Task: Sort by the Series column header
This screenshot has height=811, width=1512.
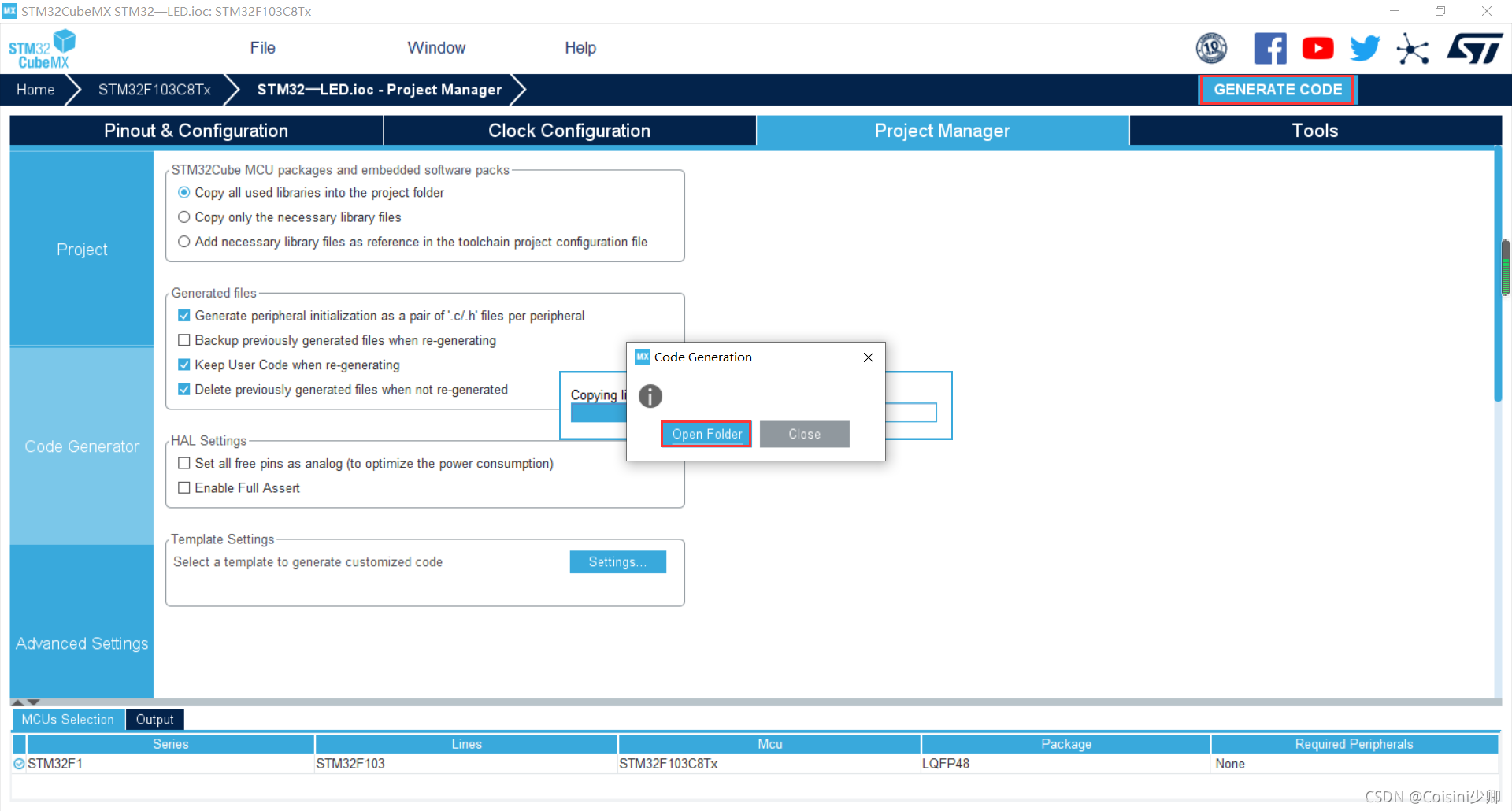Action: coord(170,744)
